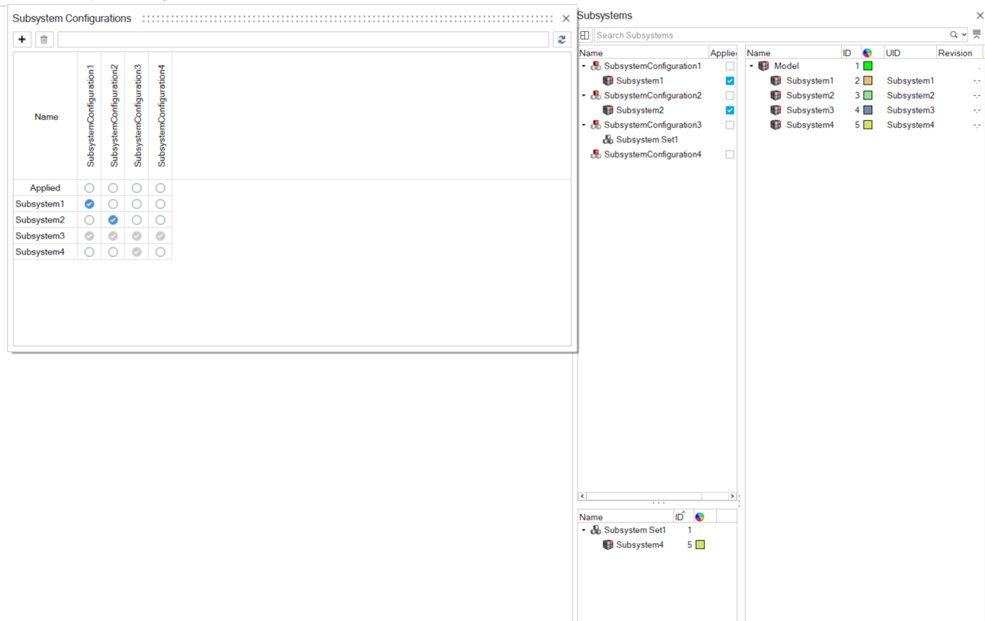This screenshot has height=621, width=985.
Task: Collapse the Model tree node
Action: pos(751,66)
